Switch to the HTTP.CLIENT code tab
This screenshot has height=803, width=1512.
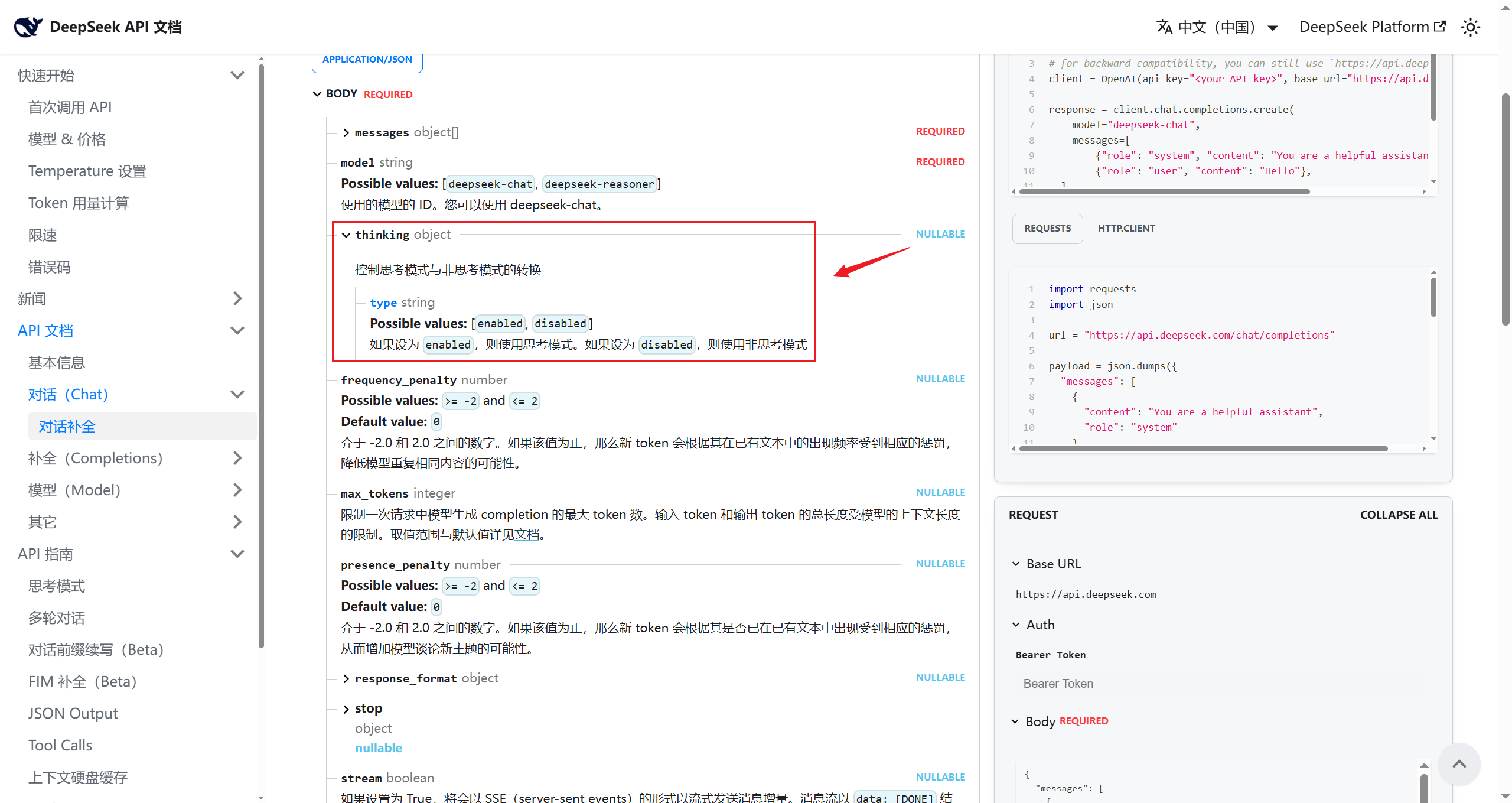(1126, 229)
